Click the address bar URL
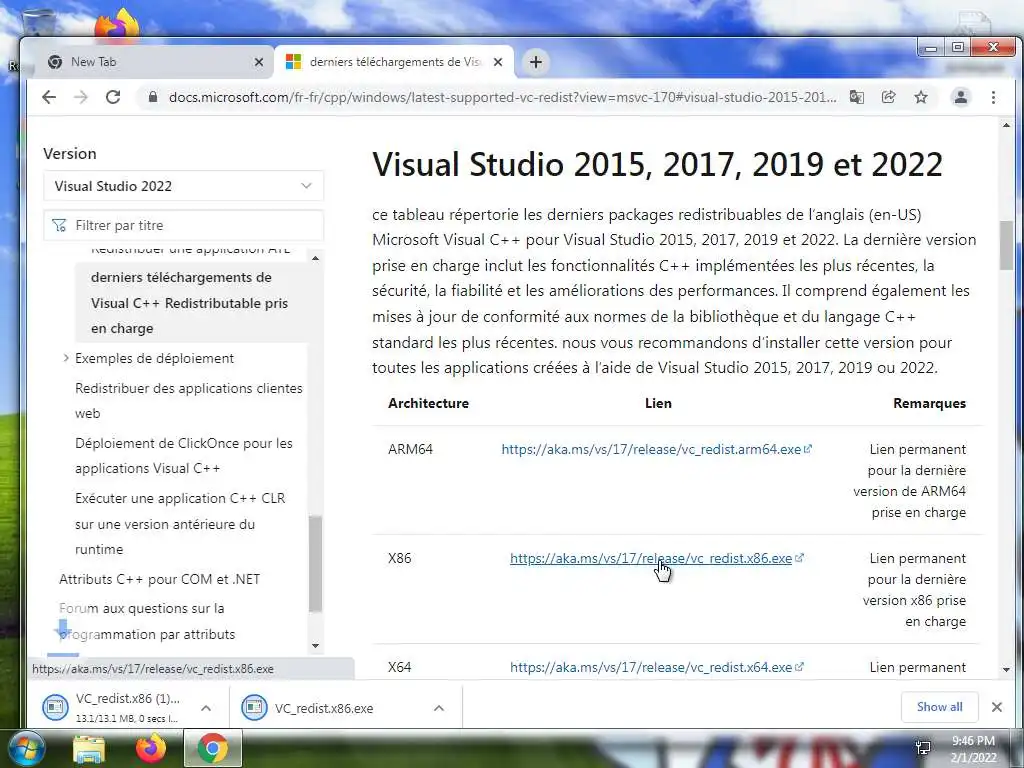Screen dimensions: 1024x768 [502, 97]
